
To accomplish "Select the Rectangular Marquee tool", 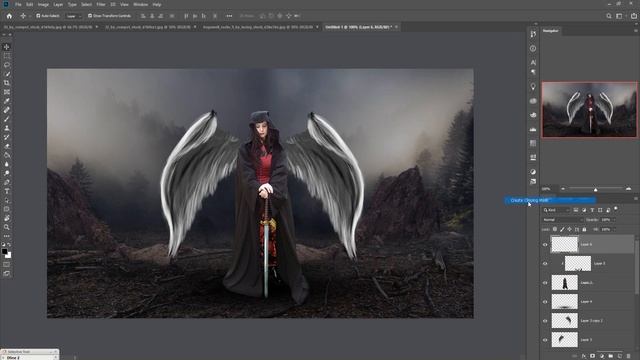I will [x=7, y=56].
